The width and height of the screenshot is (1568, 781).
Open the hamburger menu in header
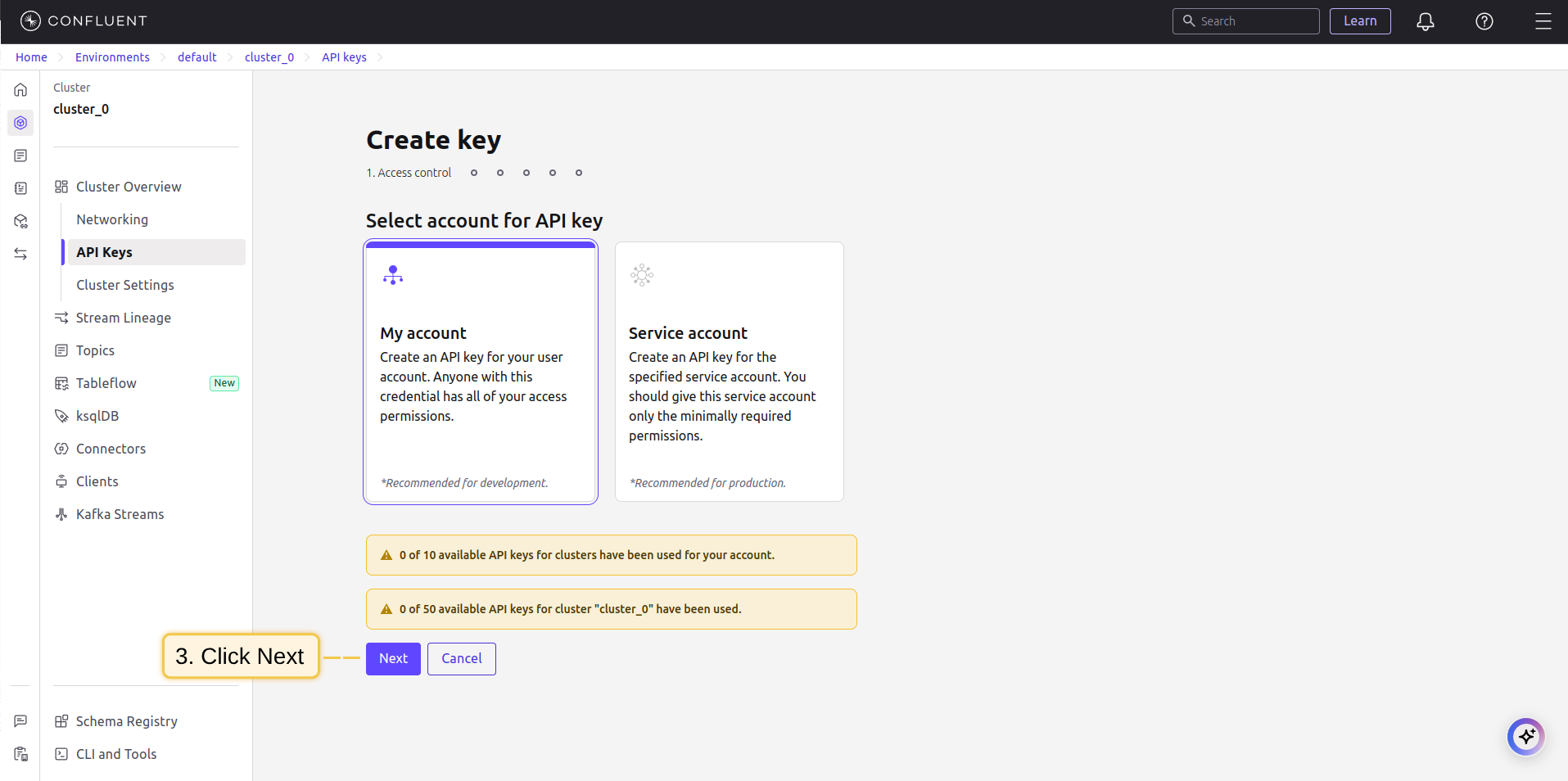click(1543, 22)
